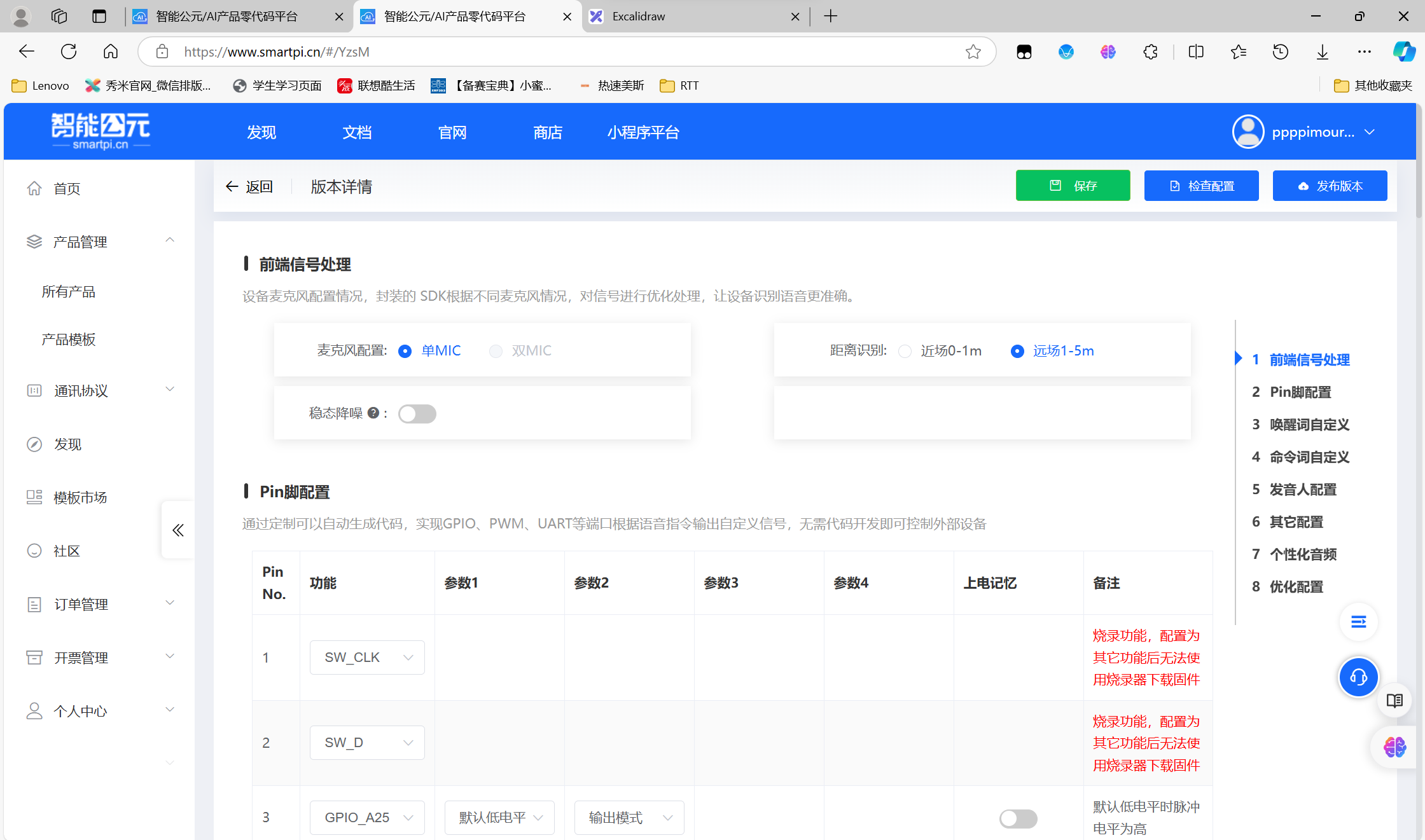Screen dimensions: 1425x840
Task: Open the Extensions puzzle icon
Action: pos(1150,52)
